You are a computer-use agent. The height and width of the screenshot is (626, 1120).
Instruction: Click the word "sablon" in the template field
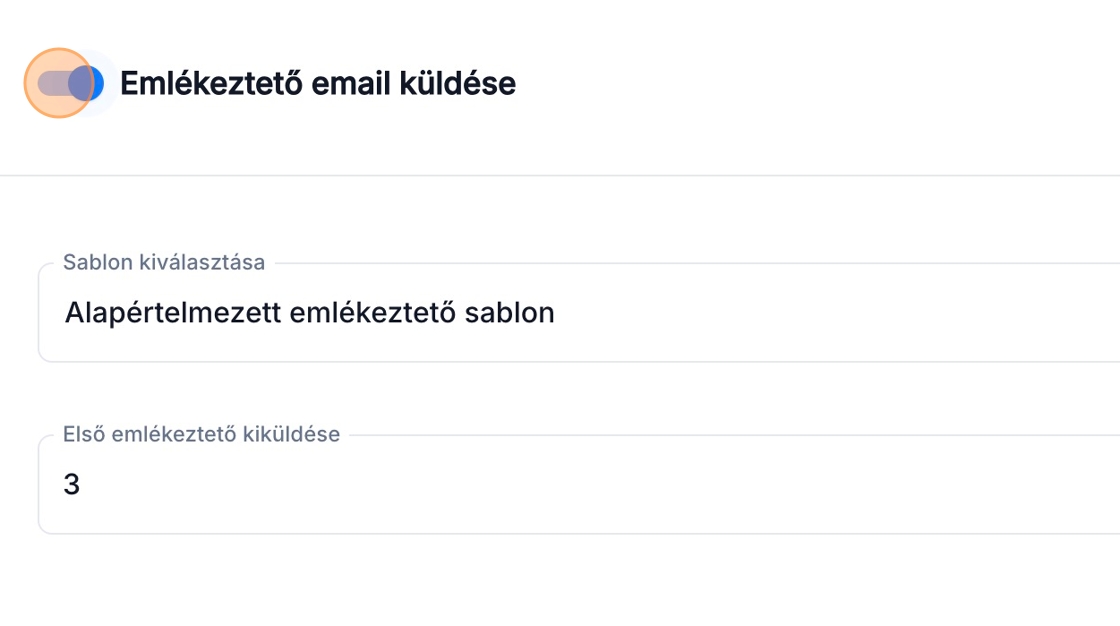pos(510,313)
